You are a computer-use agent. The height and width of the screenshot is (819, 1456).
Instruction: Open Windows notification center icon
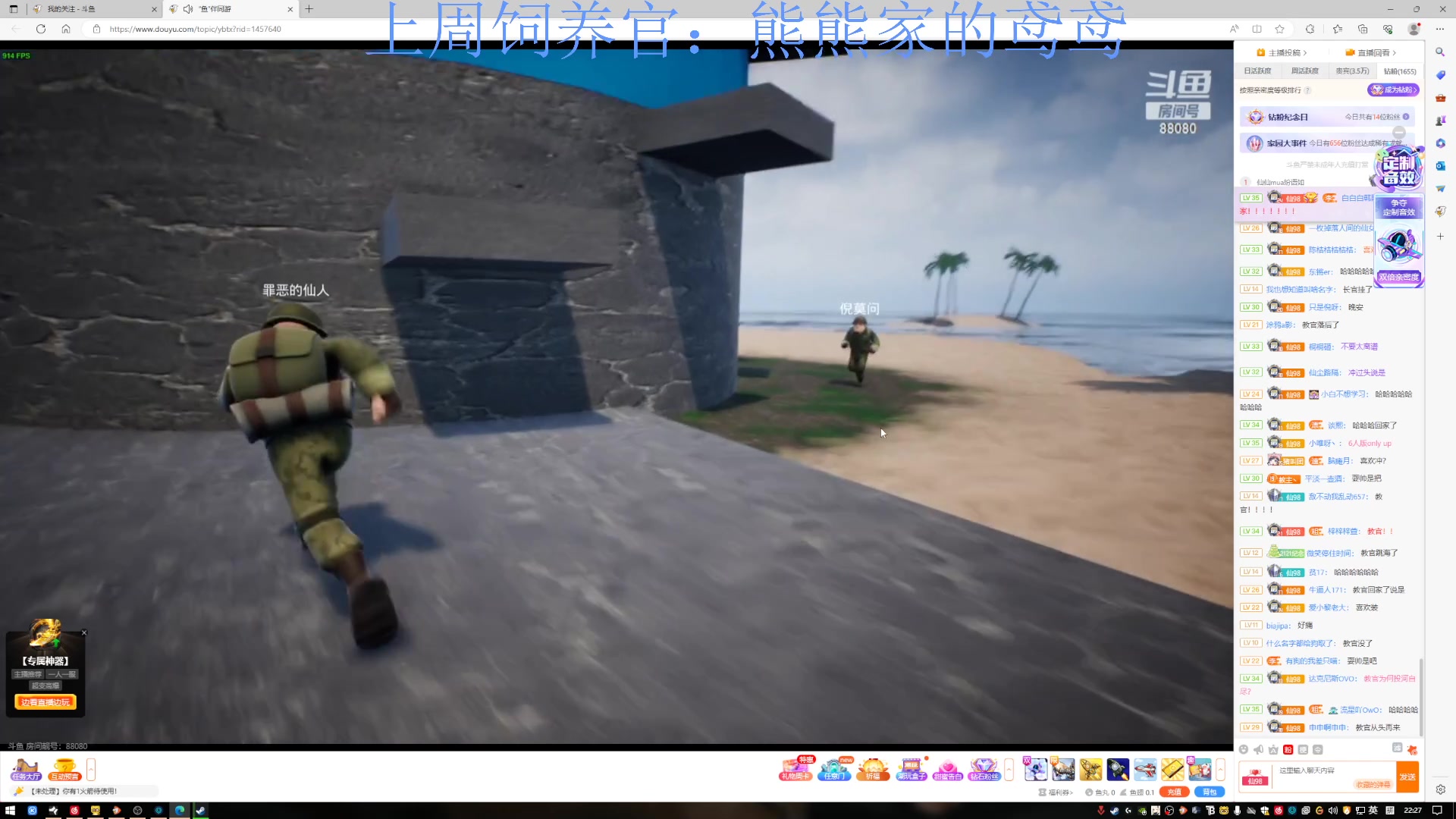tap(1437, 810)
